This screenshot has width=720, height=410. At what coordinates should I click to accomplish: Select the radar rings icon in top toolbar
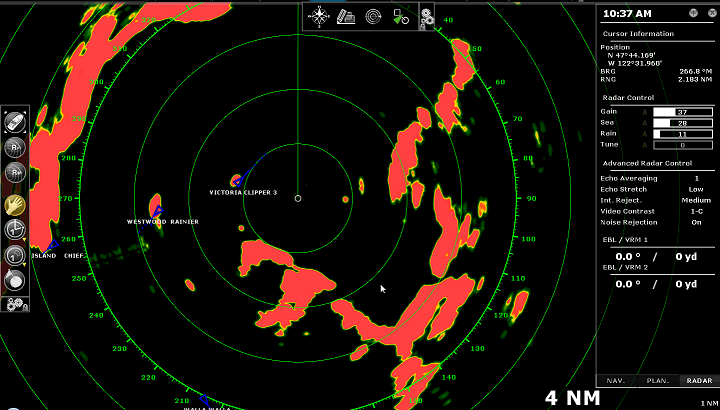point(373,15)
